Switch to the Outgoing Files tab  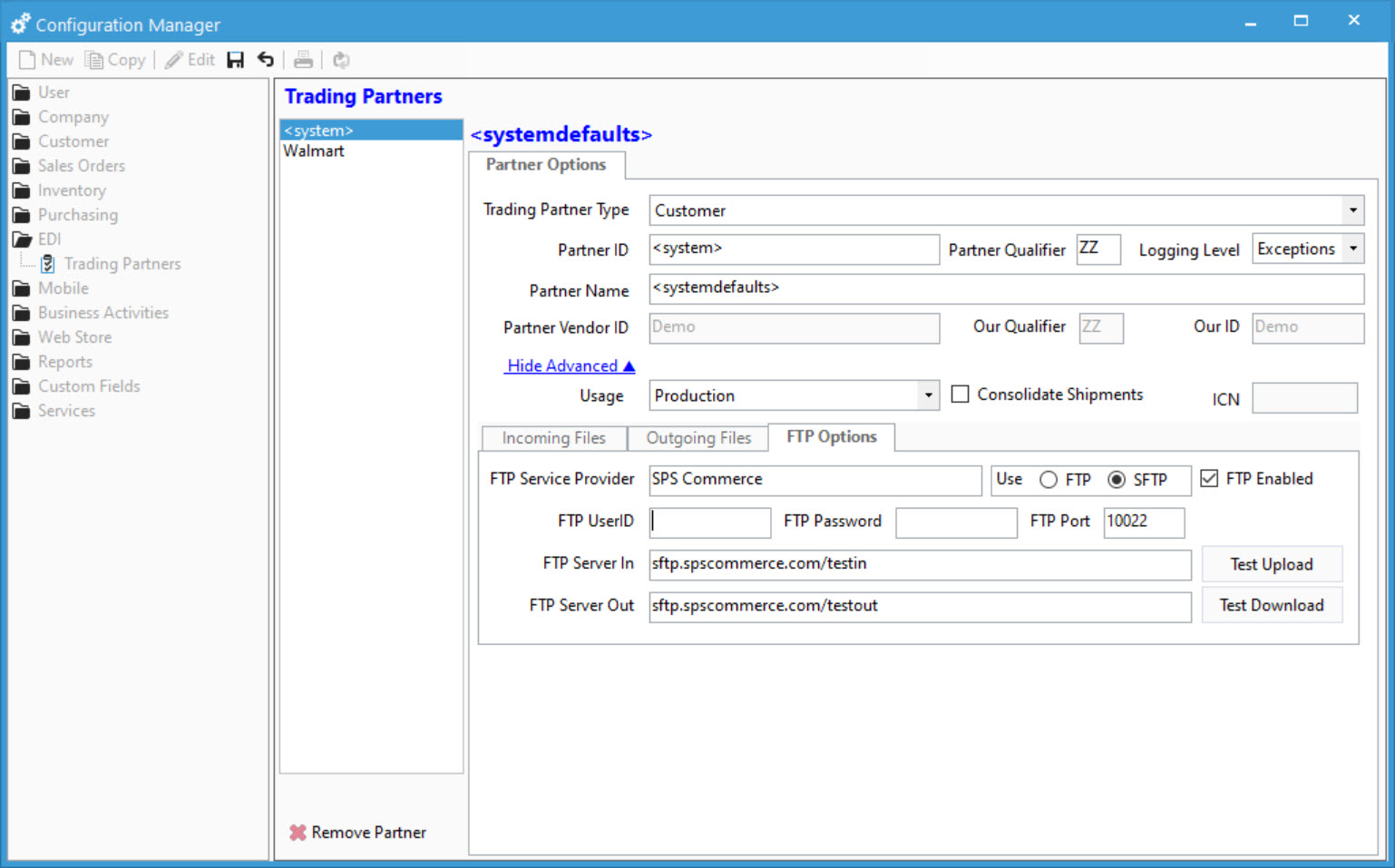(697, 437)
